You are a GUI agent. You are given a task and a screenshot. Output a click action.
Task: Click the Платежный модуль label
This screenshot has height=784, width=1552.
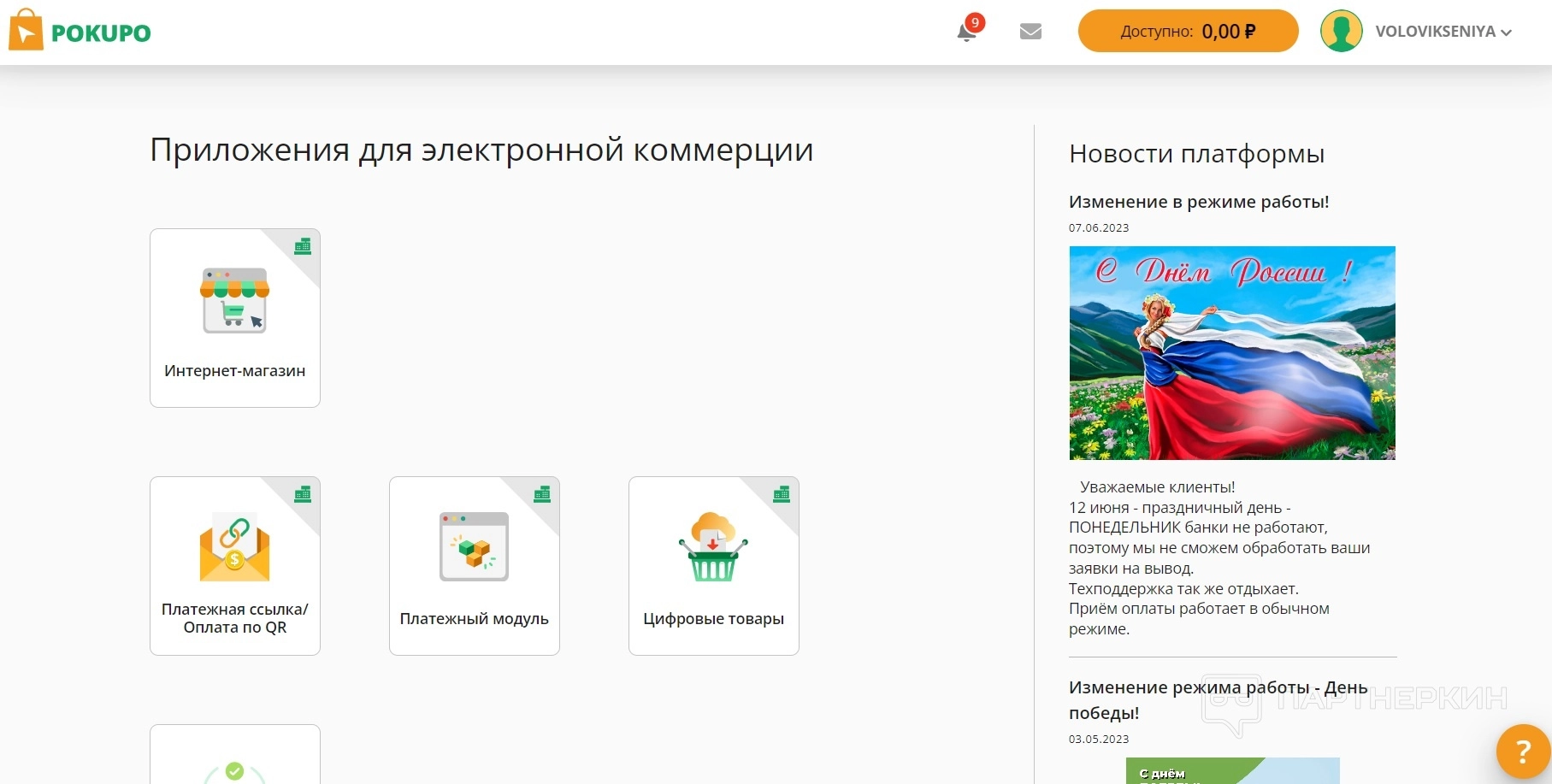[x=474, y=619]
